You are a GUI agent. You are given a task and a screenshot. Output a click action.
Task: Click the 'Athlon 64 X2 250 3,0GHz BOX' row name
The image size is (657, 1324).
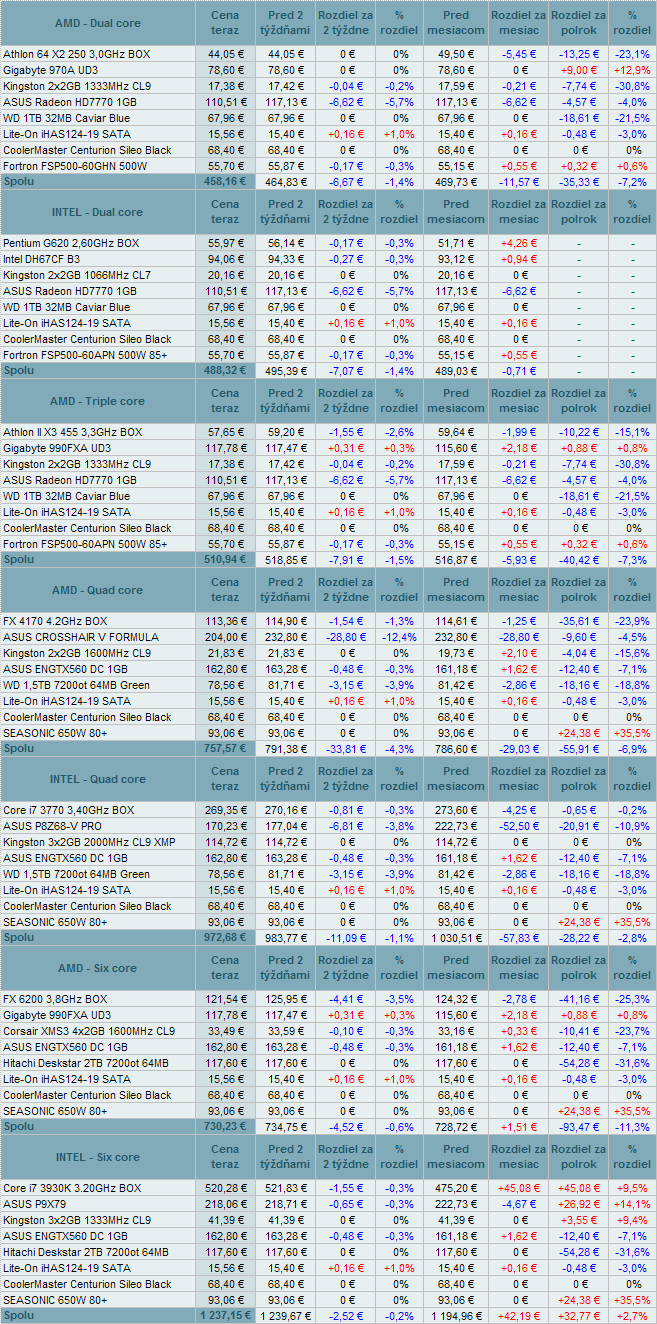77,54
